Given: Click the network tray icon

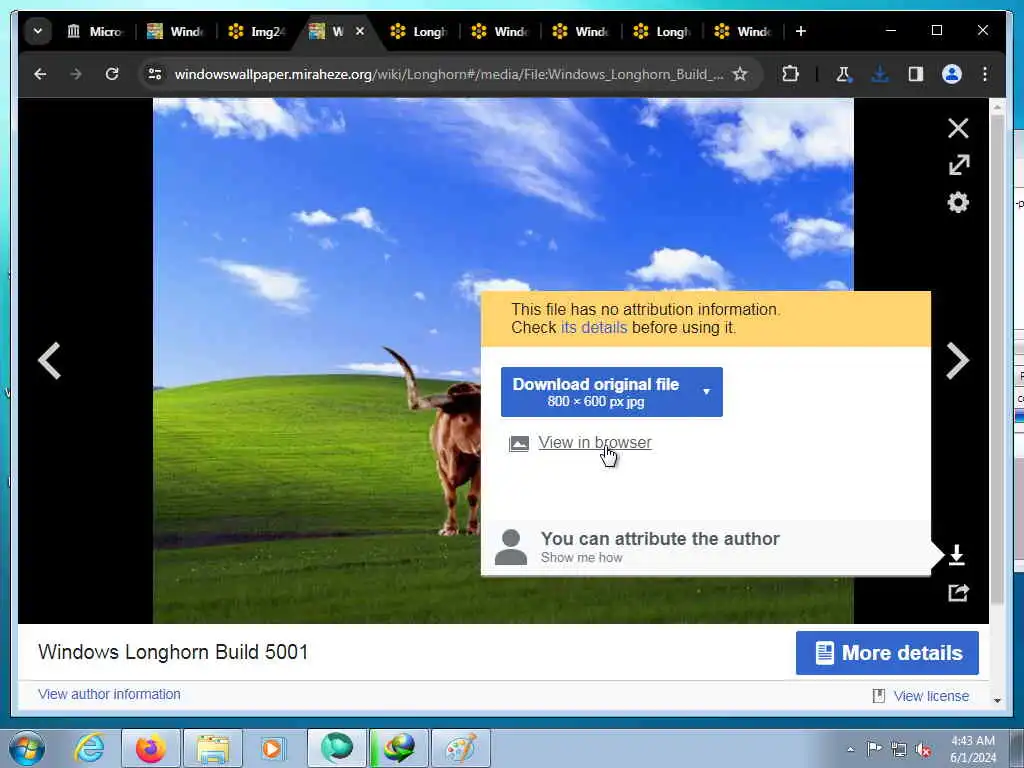Looking at the screenshot, I should (899, 749).
